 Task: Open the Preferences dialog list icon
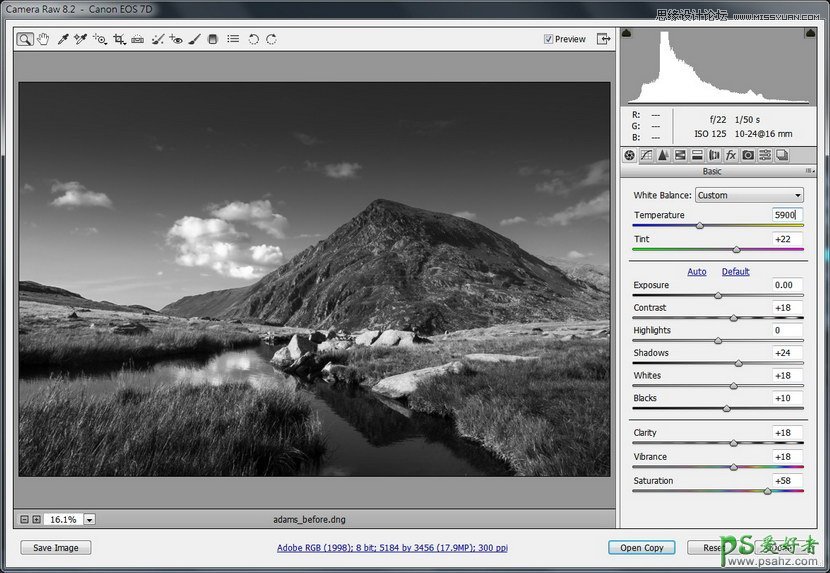click(233, 39)
